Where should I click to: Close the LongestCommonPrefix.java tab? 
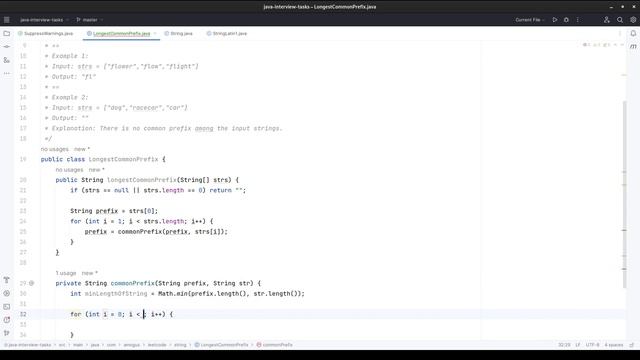pyautogui.click(x=155, y=33)
